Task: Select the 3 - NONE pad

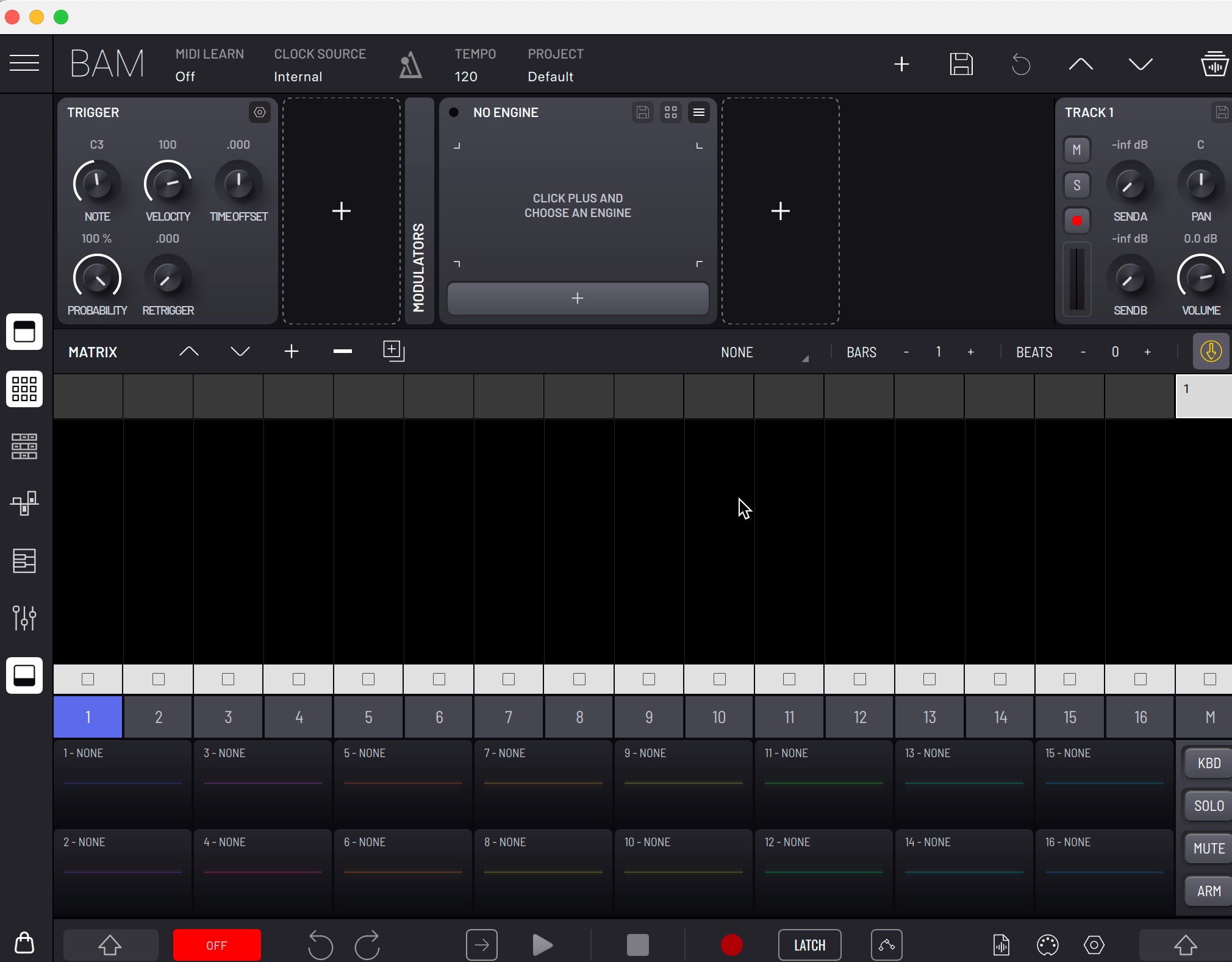Action: pos(263,783)
